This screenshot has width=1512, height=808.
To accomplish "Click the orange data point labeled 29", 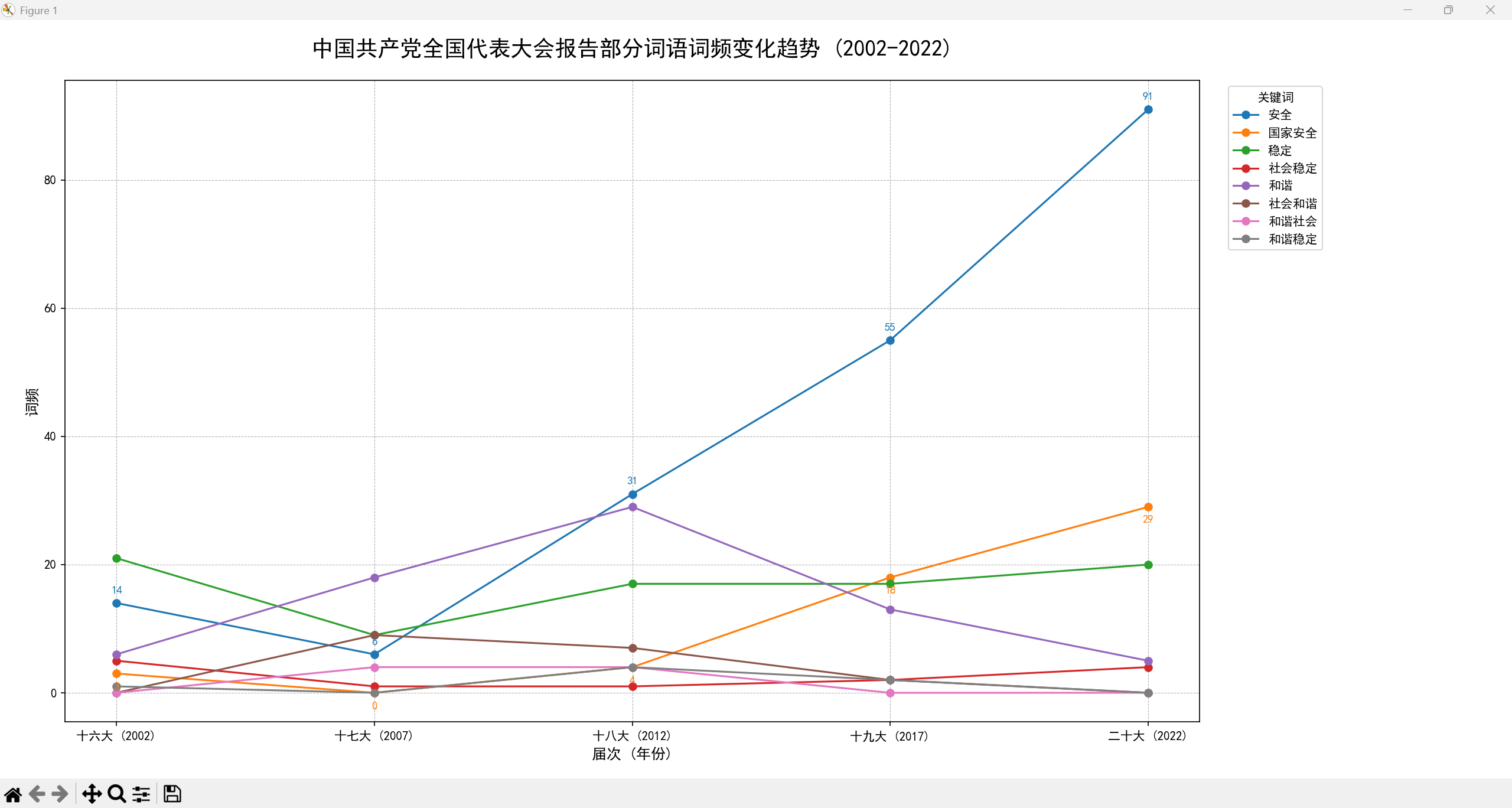I will pyautogui.click(x=1148, y=507).
